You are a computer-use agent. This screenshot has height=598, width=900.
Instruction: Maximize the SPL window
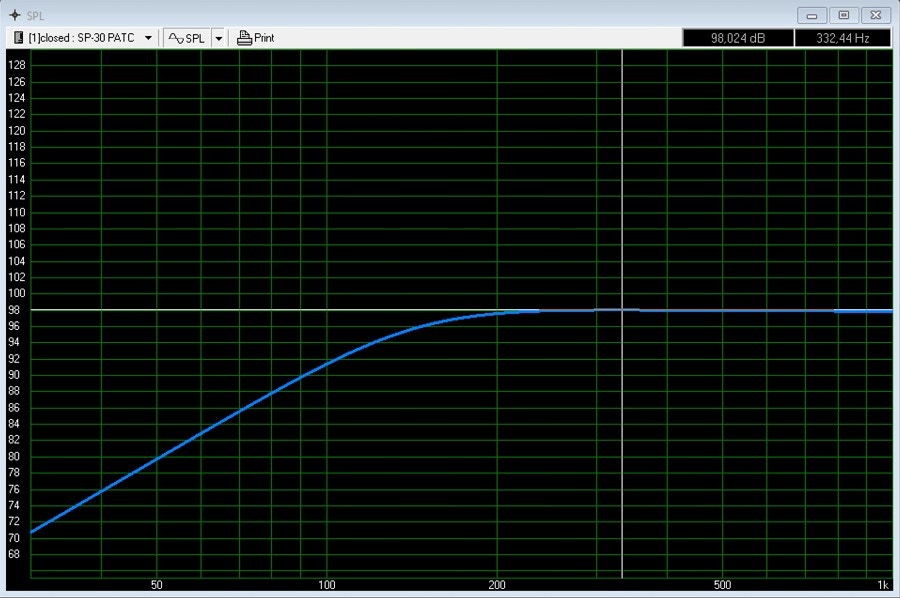point(844,15)
